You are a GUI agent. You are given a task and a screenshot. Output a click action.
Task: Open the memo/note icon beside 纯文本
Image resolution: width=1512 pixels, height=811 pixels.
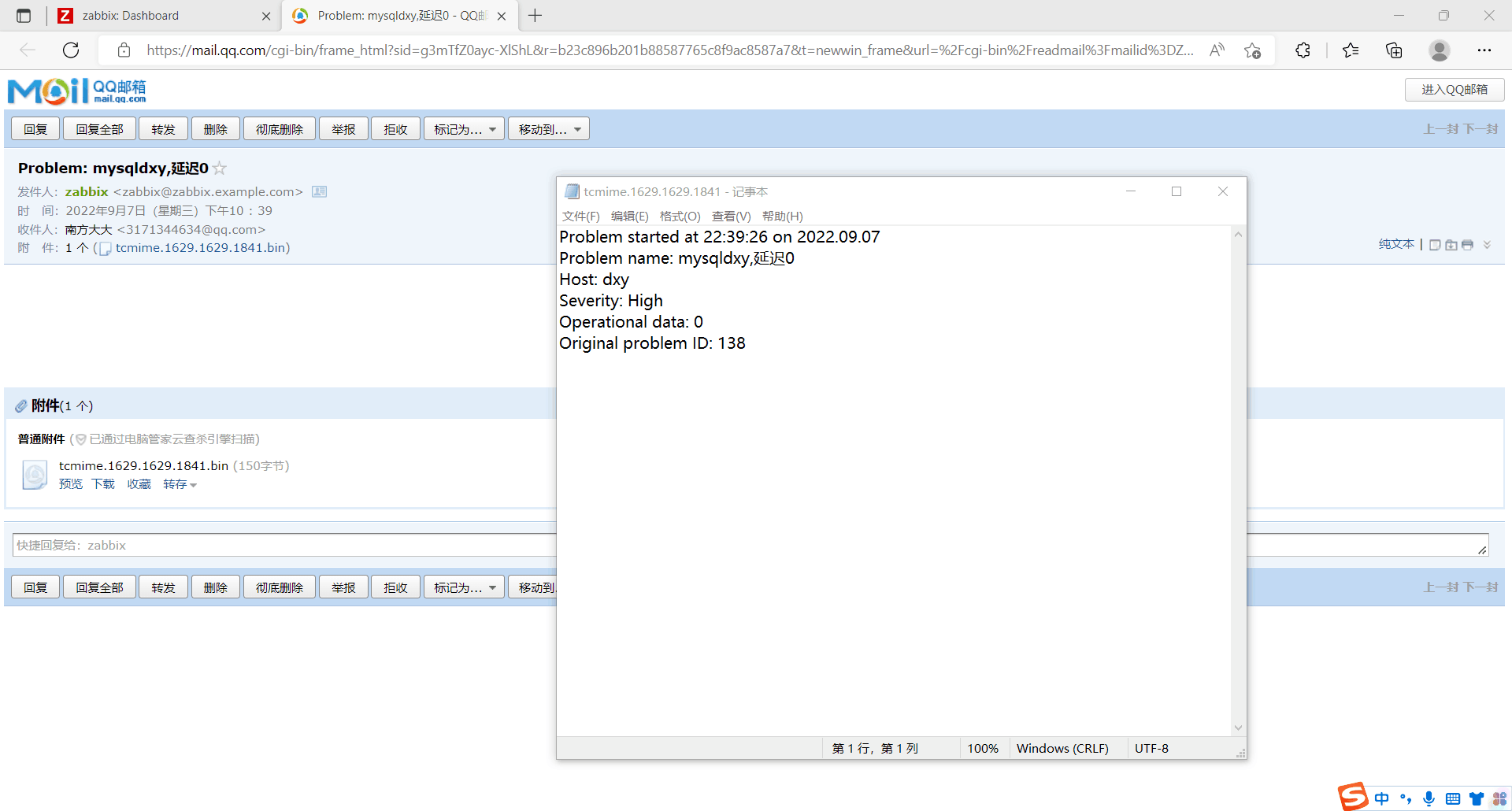1435,245
